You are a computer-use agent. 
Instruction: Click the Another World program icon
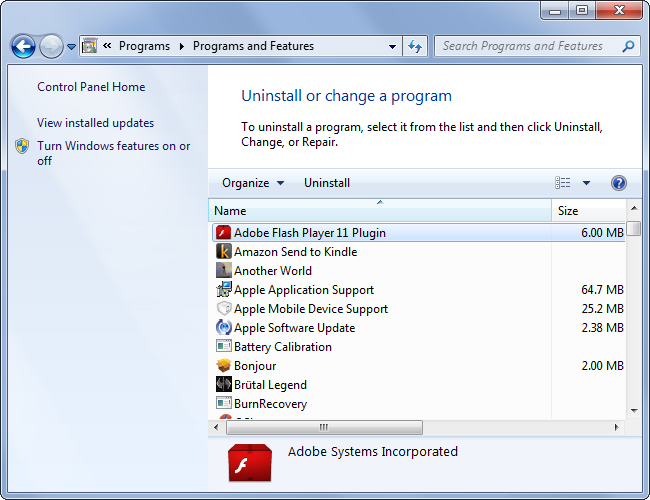tap(224, 271)
